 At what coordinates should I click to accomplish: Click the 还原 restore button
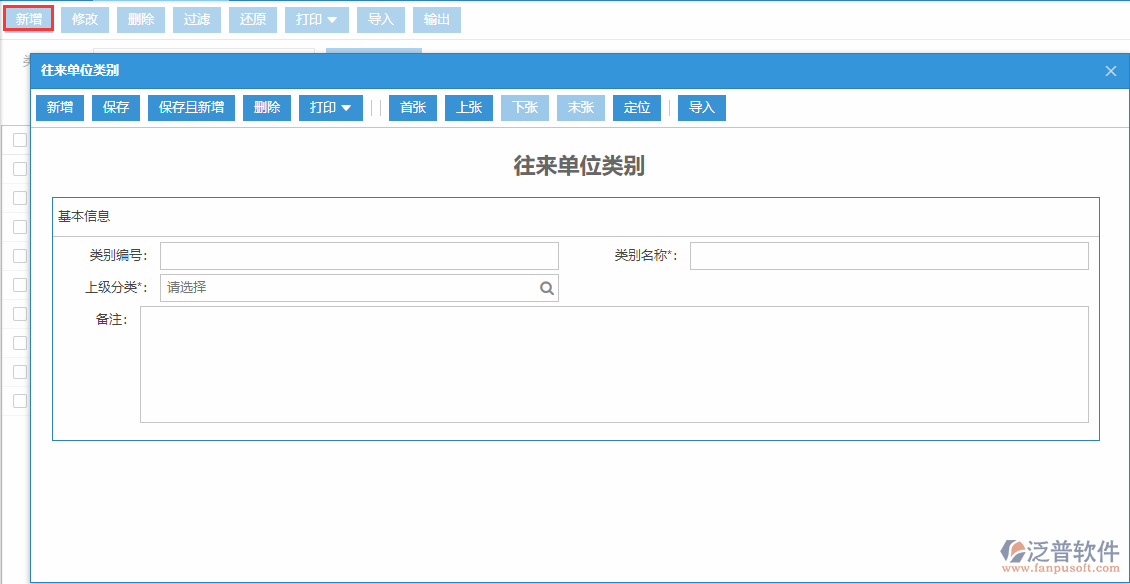(252, 19)
